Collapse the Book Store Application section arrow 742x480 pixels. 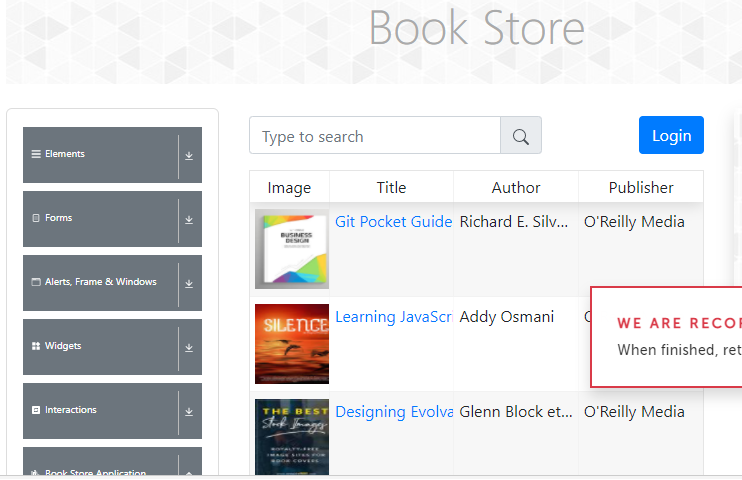tap(189, 473)
